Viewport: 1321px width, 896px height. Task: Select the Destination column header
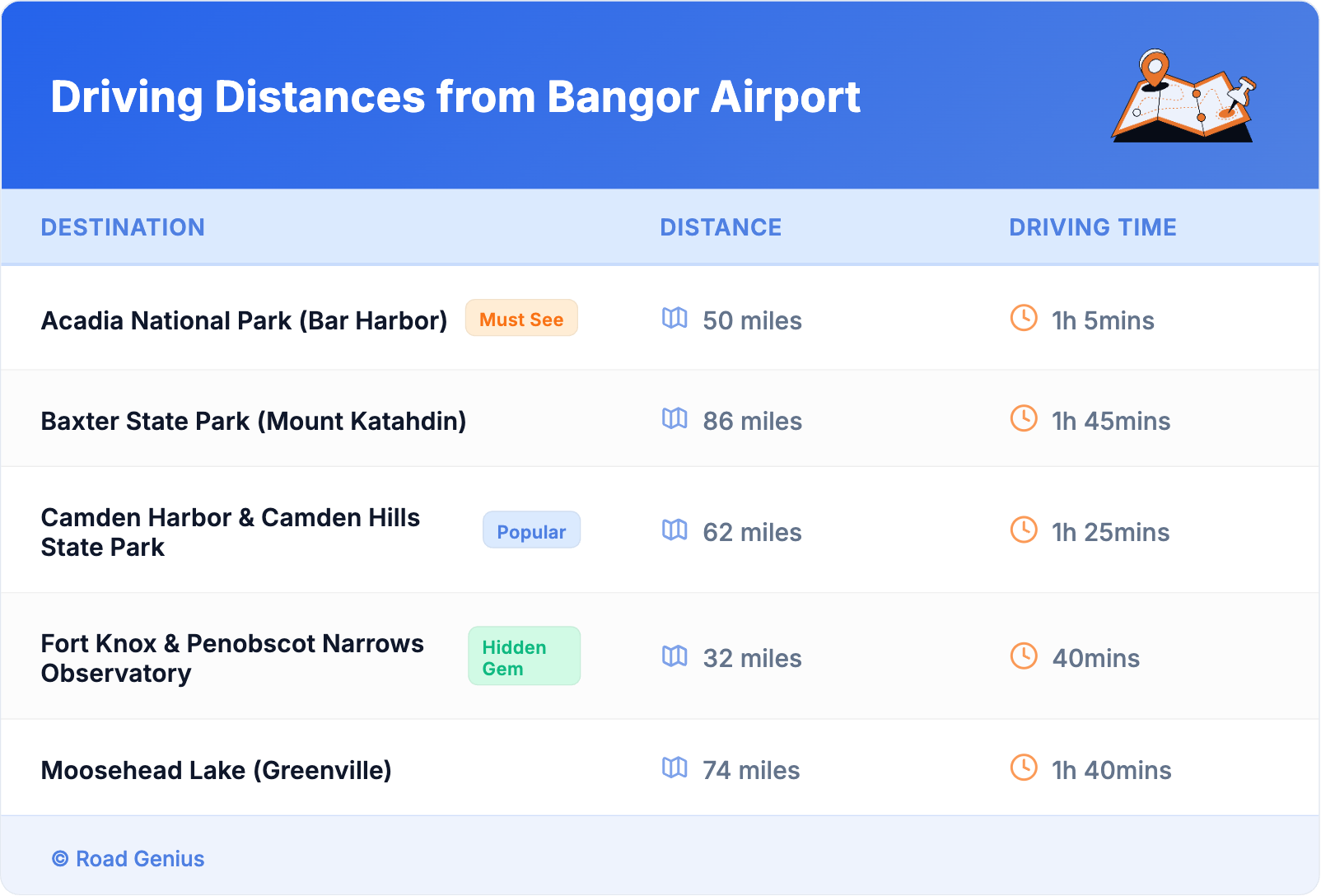point(123,227)
